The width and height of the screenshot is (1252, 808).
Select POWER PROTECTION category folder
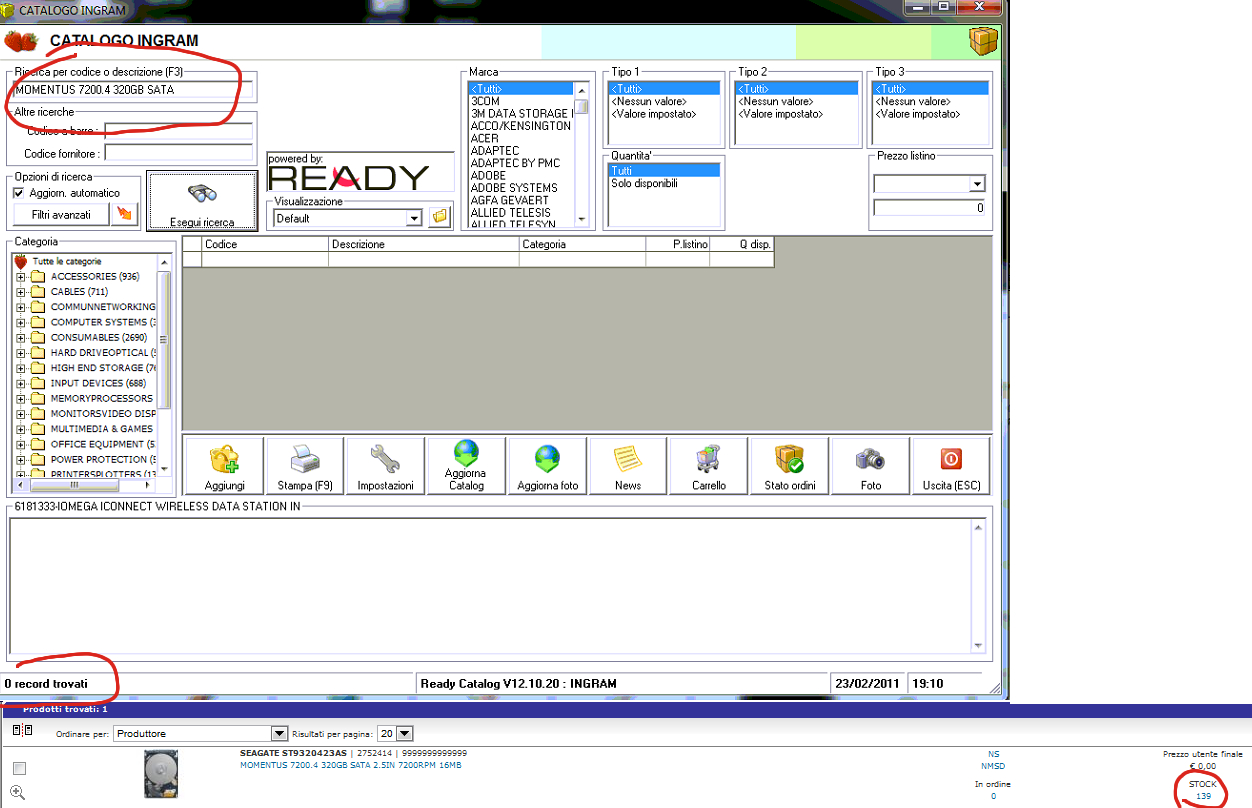point(94,460)
